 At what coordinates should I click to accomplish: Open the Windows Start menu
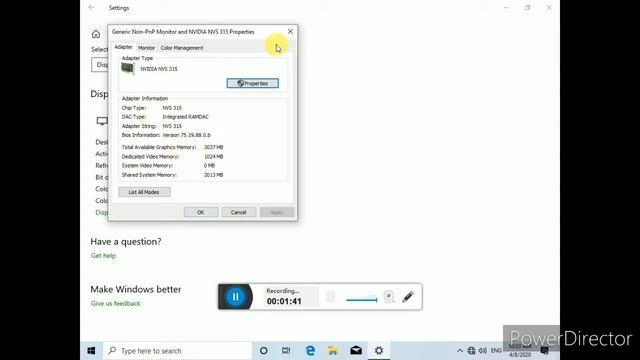tap(91, 351)
